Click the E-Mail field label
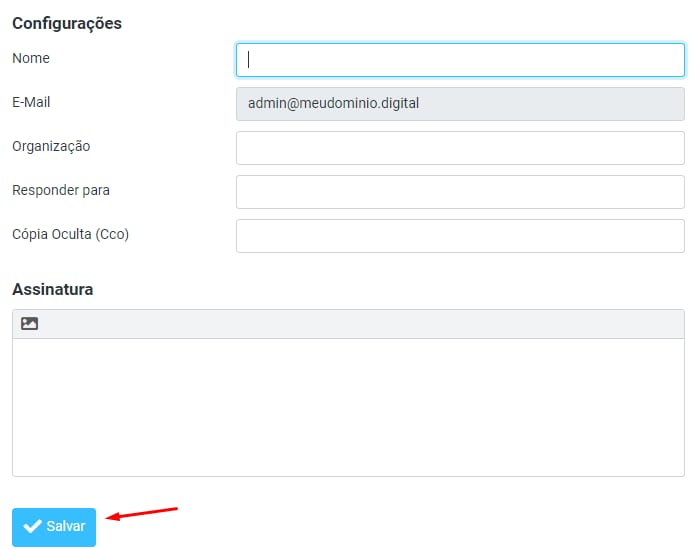The width and height of the screenshot is (696, 550). click(31, 102)
